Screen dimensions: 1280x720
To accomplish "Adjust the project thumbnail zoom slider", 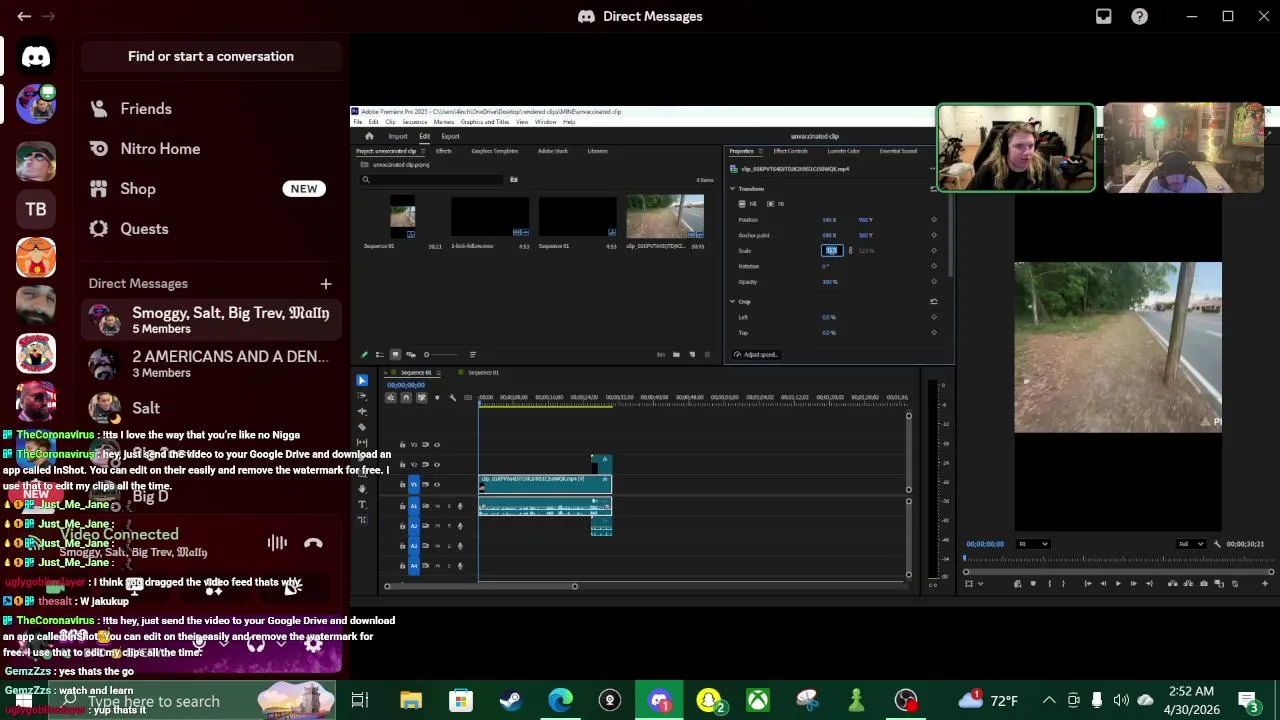I will (441, 355).
